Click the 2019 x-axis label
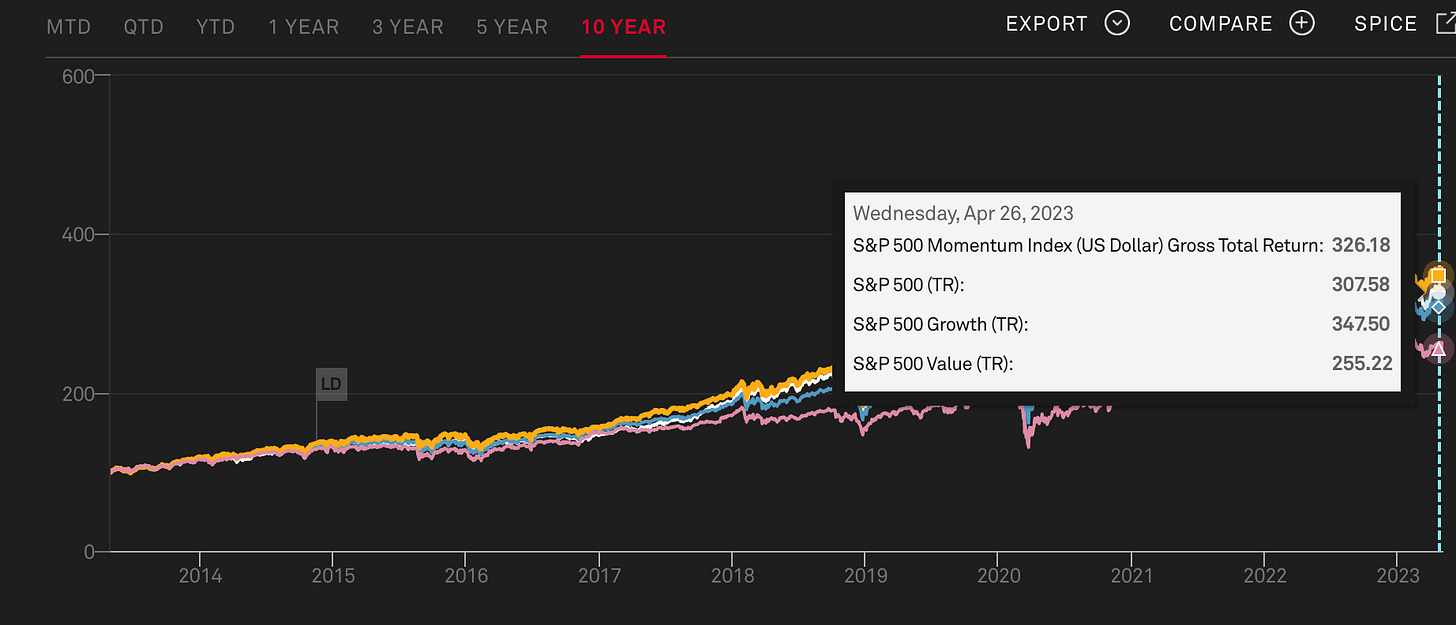Viewport: 1456px width, 625px height. tap(865, 575)
